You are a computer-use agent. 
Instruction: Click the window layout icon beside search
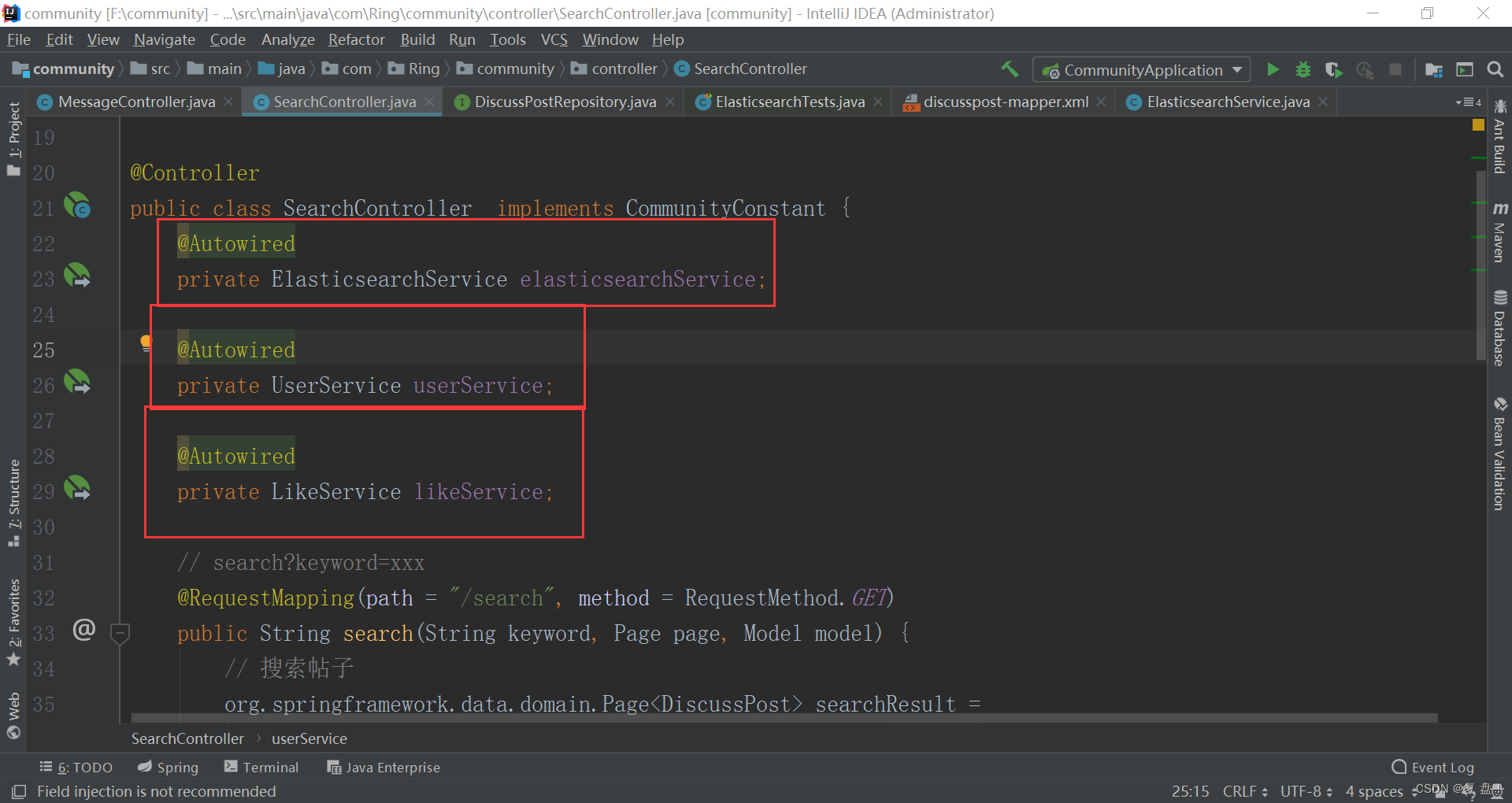tap(1465, 69)
